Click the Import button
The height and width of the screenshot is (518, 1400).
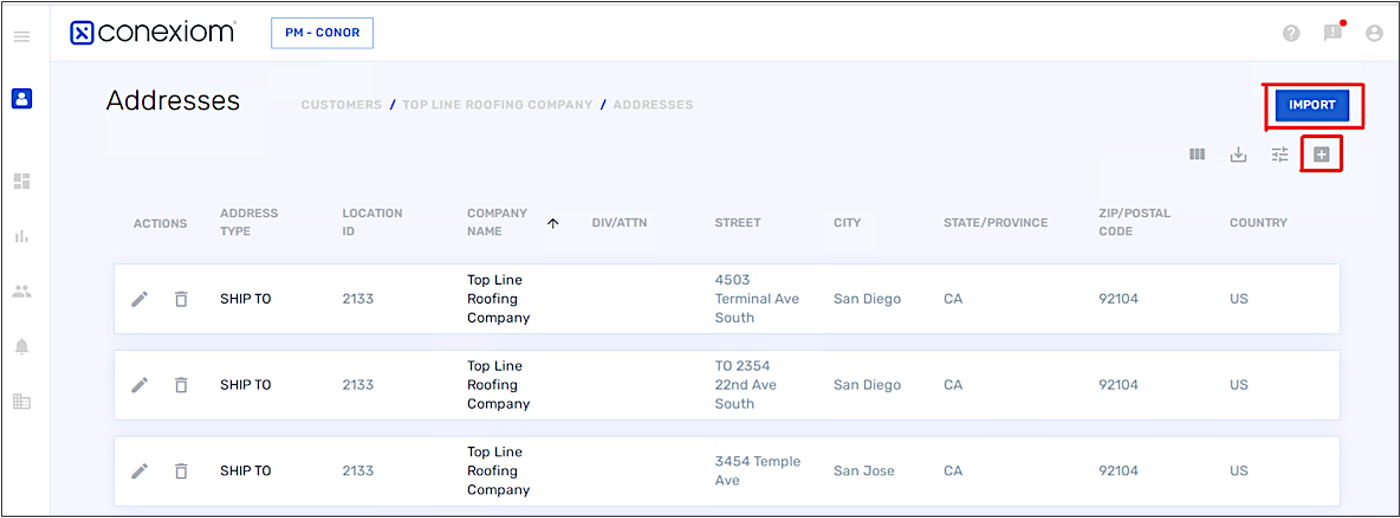(1312, 105)
